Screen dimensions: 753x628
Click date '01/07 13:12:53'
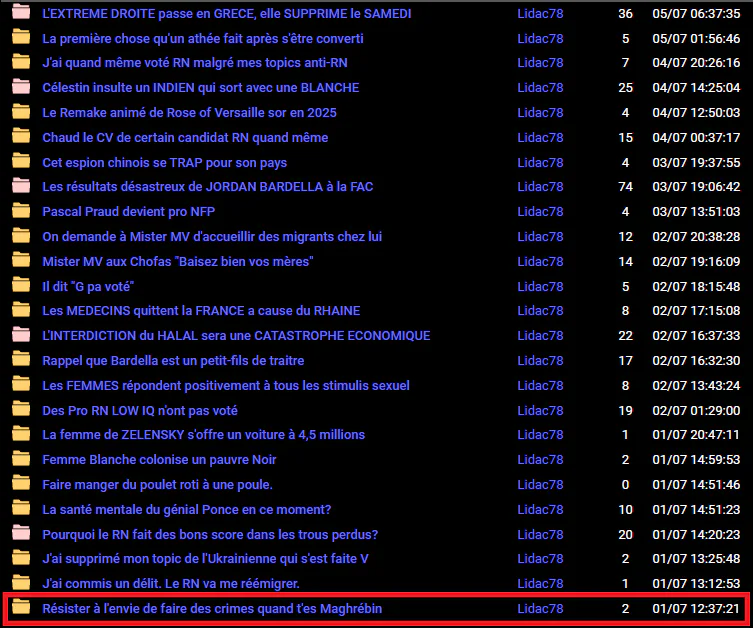(696, 583)
